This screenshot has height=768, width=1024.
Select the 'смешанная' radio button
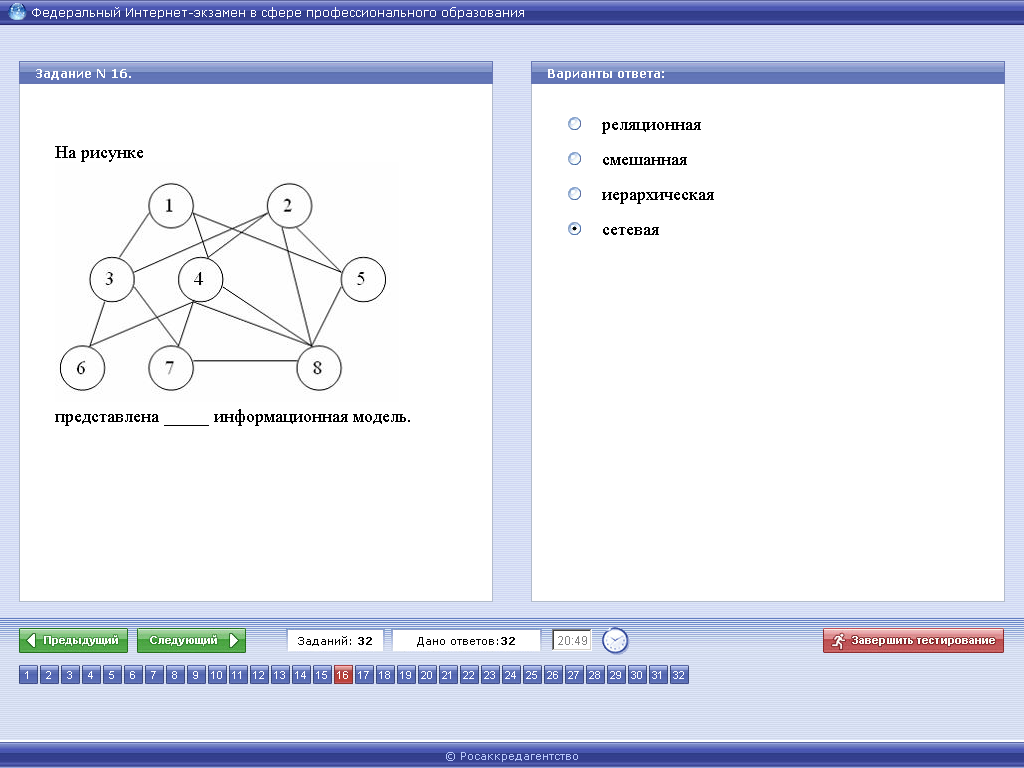coord(574,159)
